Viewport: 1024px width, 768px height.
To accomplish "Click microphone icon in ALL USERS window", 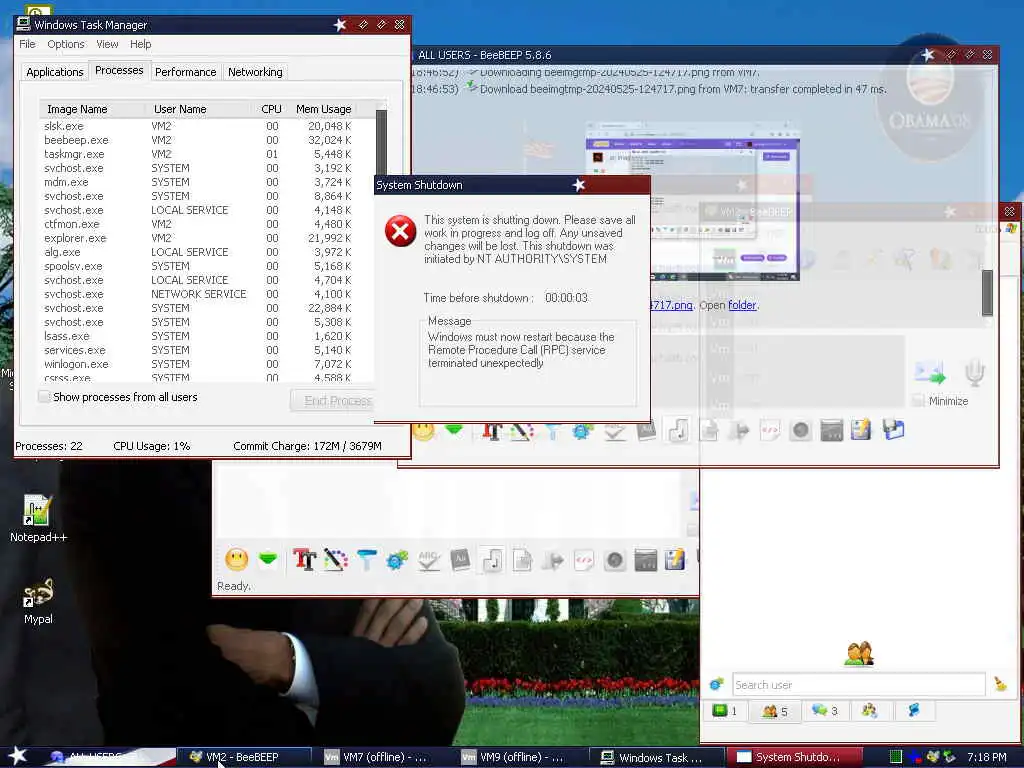I will coord(974,372).
